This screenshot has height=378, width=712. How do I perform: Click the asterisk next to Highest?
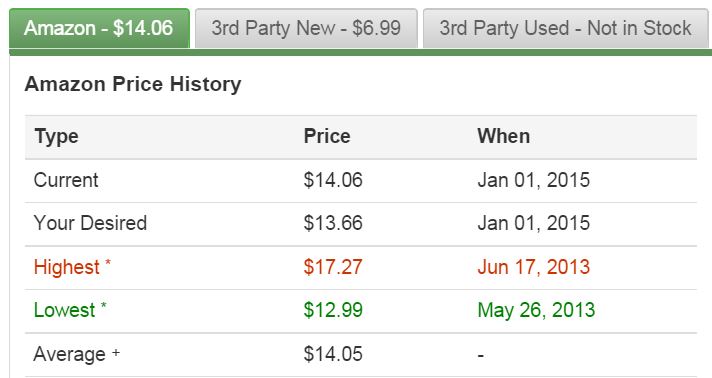click(x=108, y=262)
